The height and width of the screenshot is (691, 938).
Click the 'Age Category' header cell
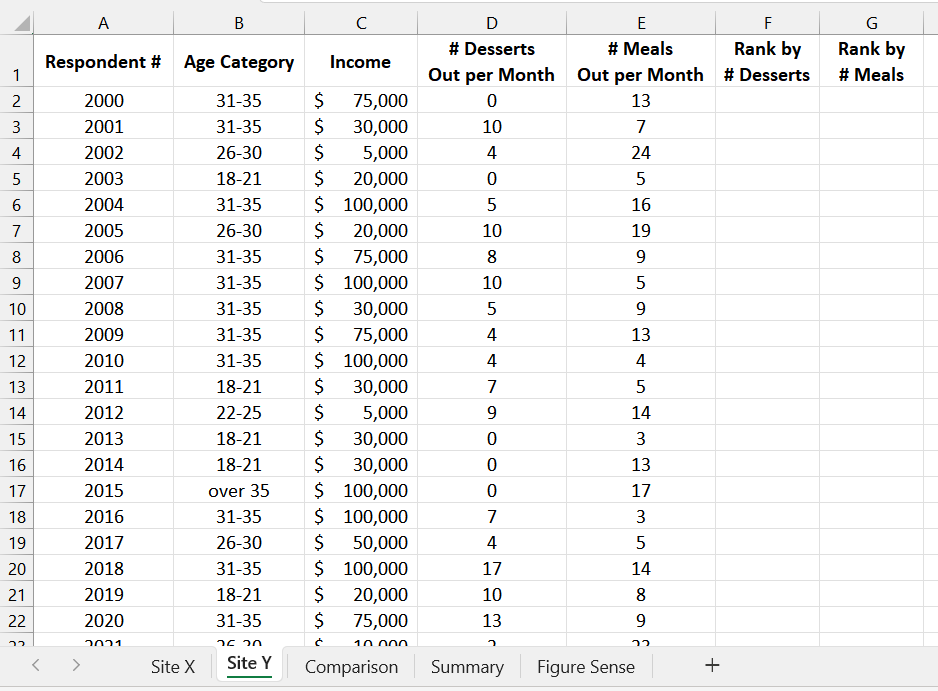click(239, 62)
